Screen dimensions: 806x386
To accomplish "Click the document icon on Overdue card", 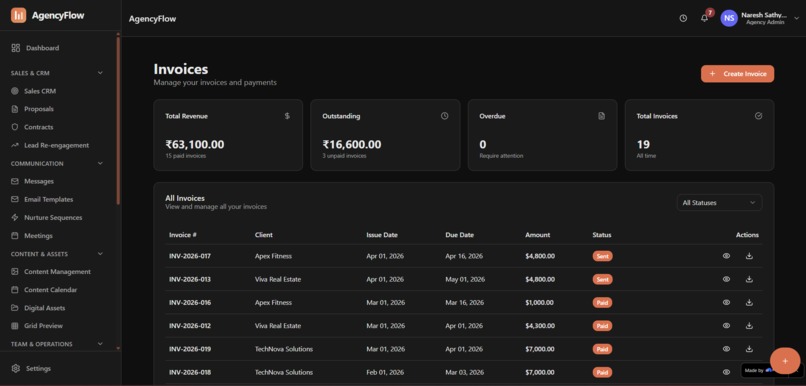I will [x=601, y=116].
